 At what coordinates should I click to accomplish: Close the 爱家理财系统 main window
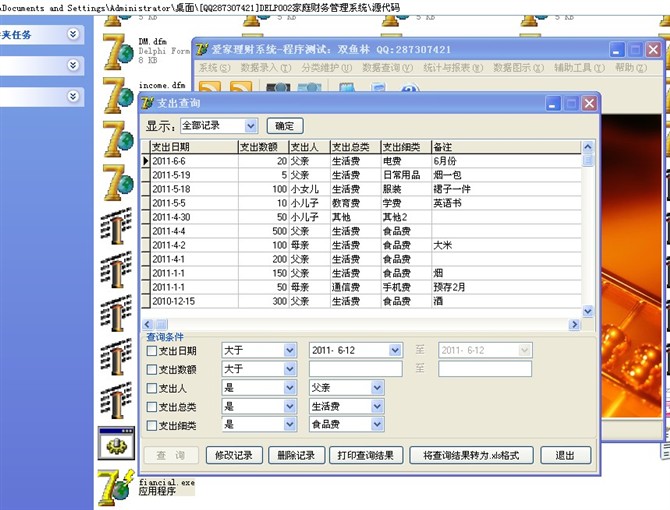click(653, 50)
